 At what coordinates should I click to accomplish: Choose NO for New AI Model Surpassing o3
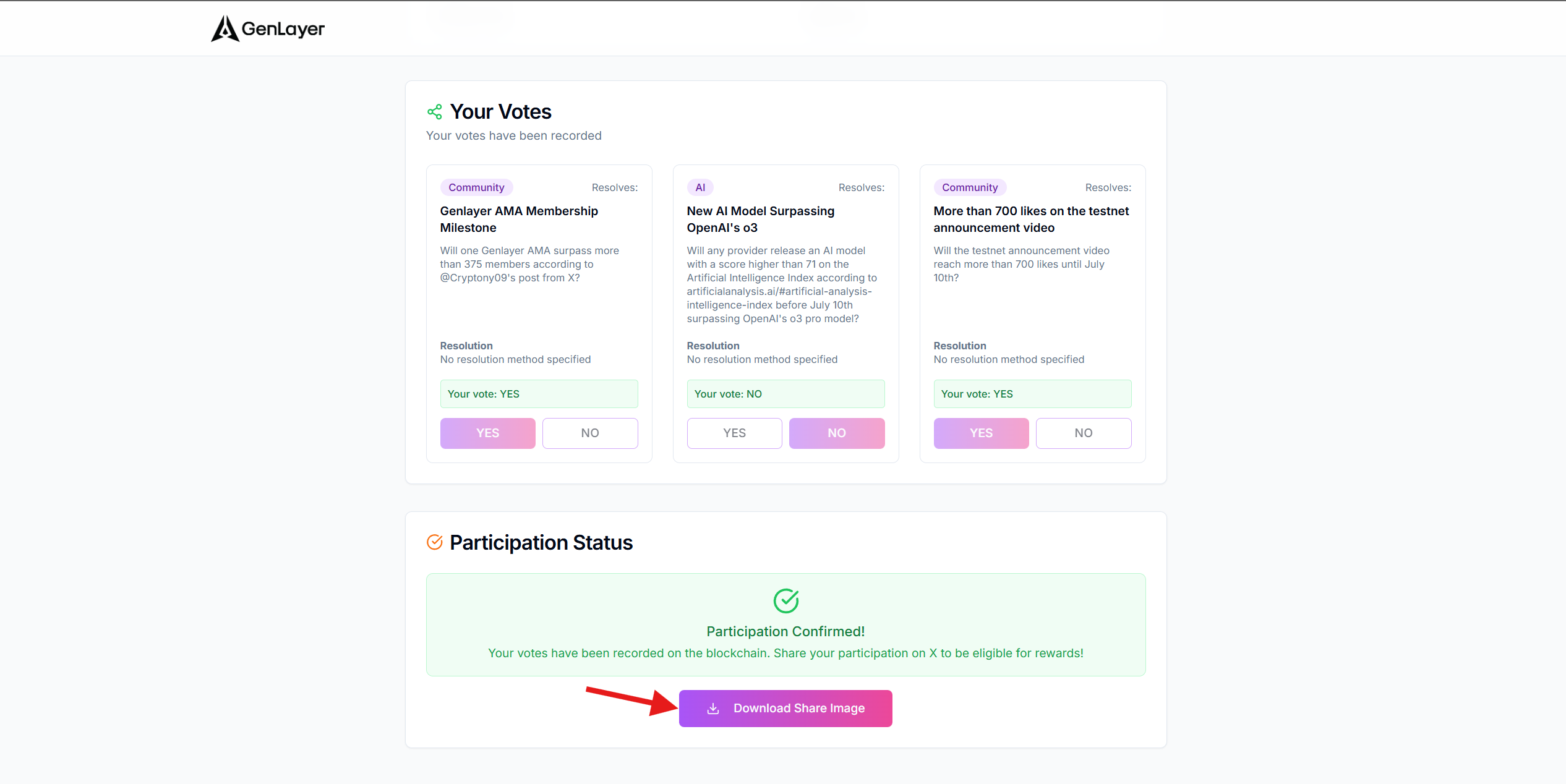point(837,433)
